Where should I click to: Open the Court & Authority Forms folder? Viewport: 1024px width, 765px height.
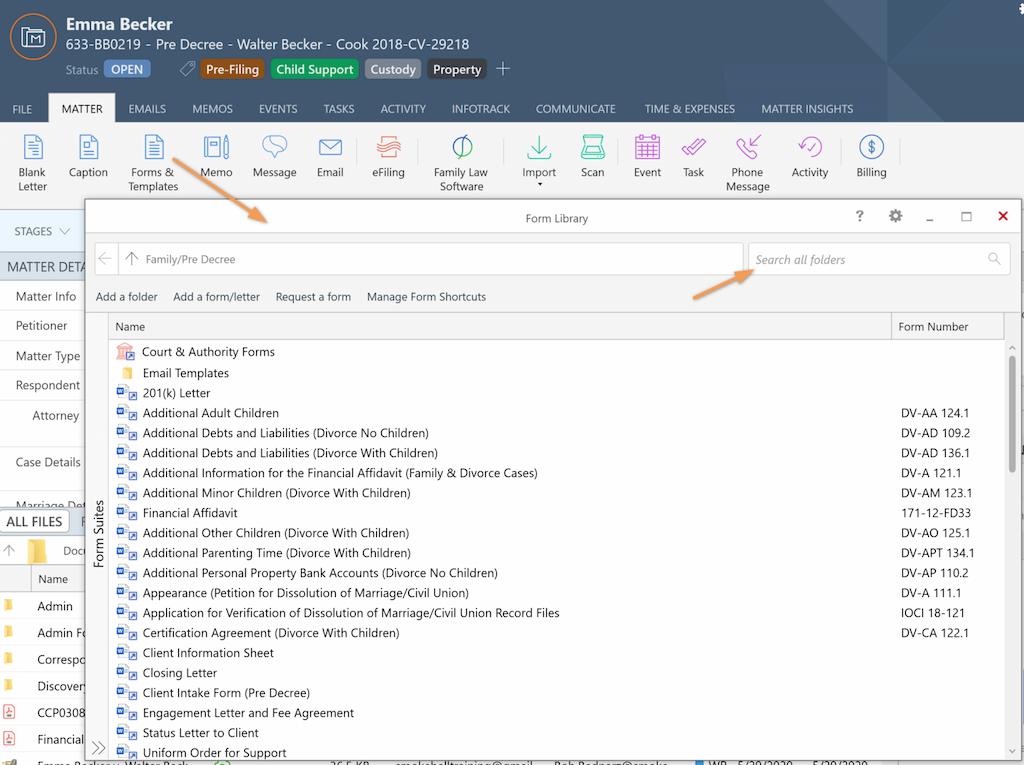coord(208,352)
